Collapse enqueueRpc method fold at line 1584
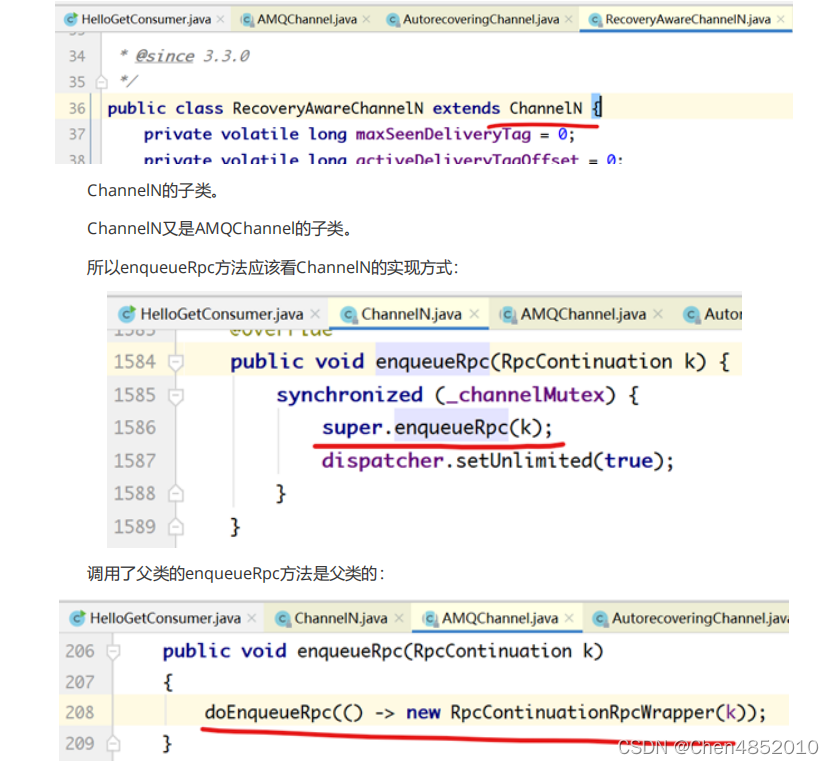The height and width of the screenshot is (764, 834). (176, 362)
